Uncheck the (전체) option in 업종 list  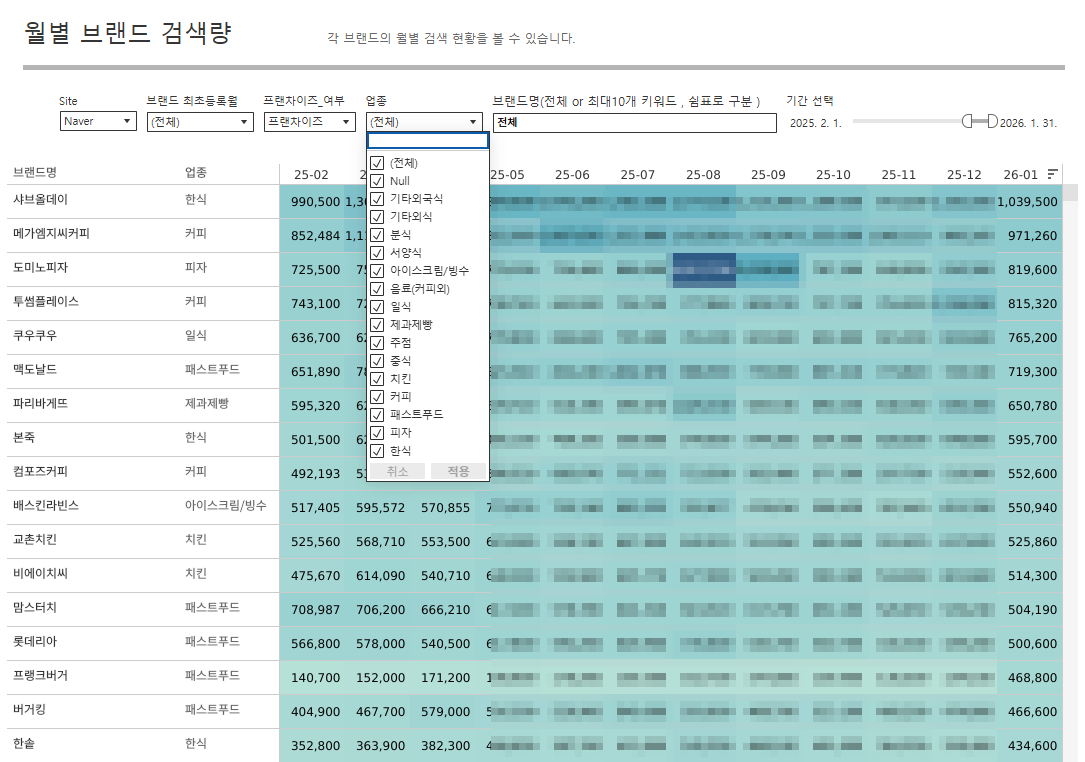click(x=377, y=163)
